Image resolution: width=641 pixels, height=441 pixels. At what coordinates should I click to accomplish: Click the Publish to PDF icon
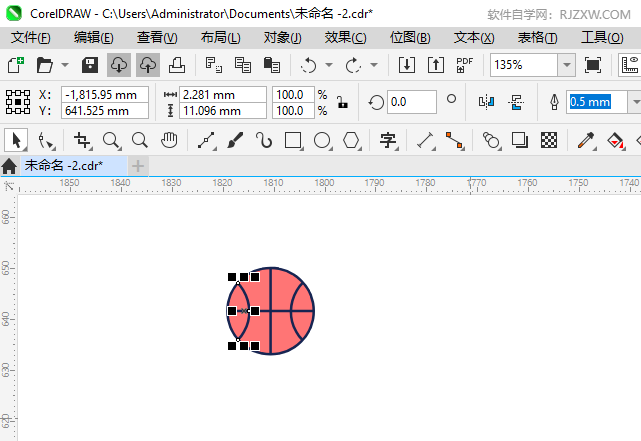464,65
